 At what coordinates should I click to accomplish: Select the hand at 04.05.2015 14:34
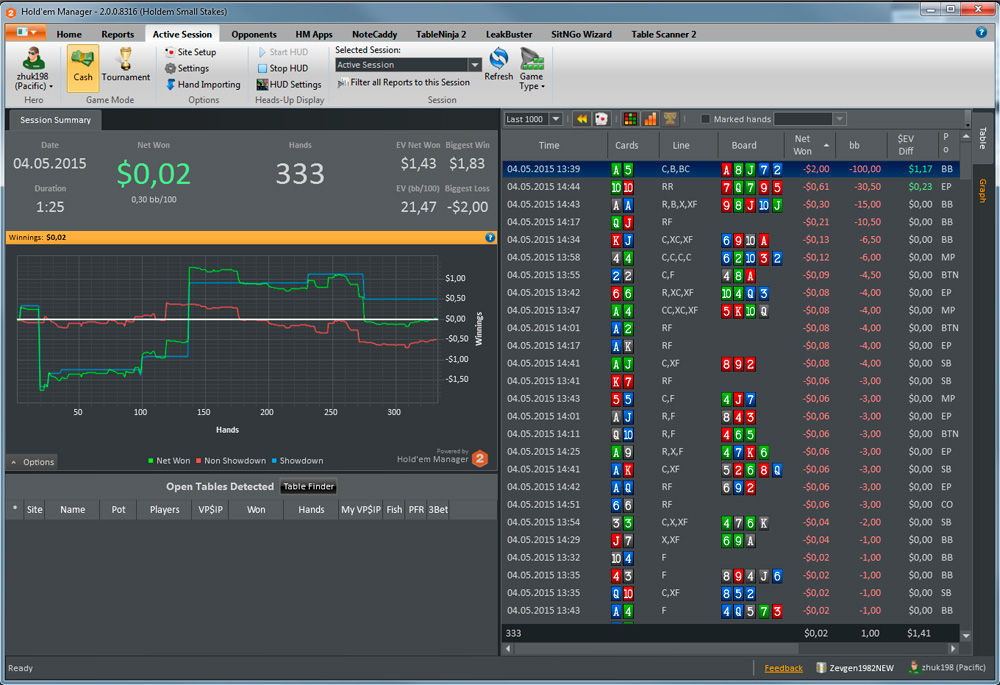(x=731, y=240)
